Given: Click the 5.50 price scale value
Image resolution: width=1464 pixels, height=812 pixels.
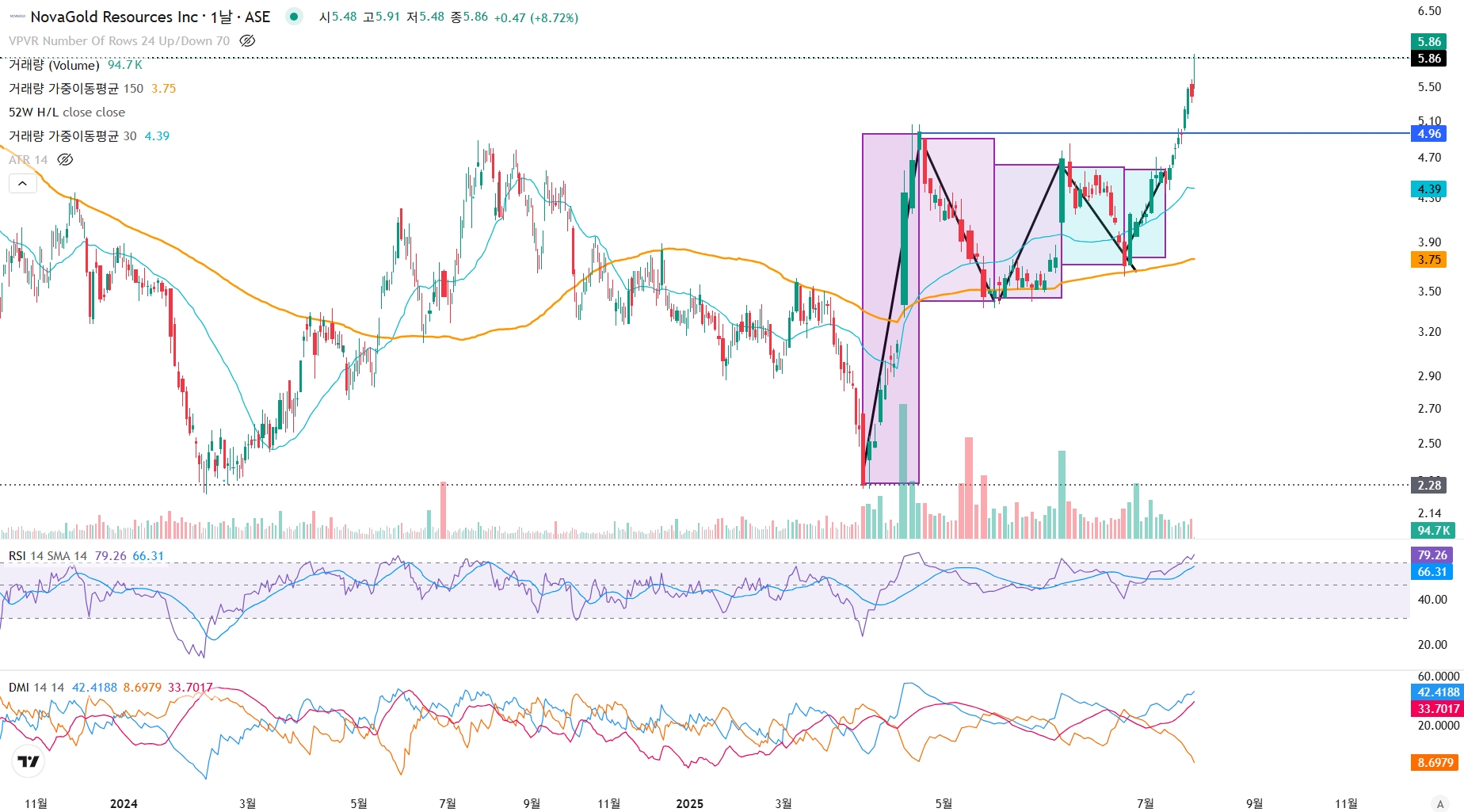Looking at the screenshot, I should (x=1429, y=86).
